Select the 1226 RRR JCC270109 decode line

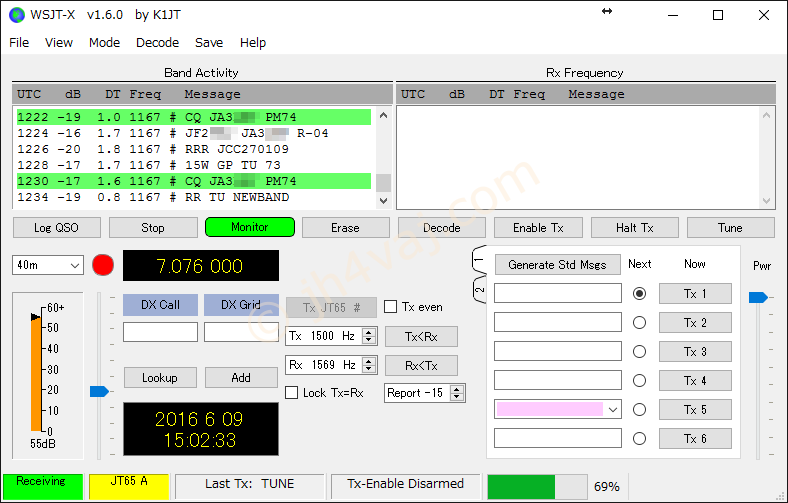coord(194,149)
